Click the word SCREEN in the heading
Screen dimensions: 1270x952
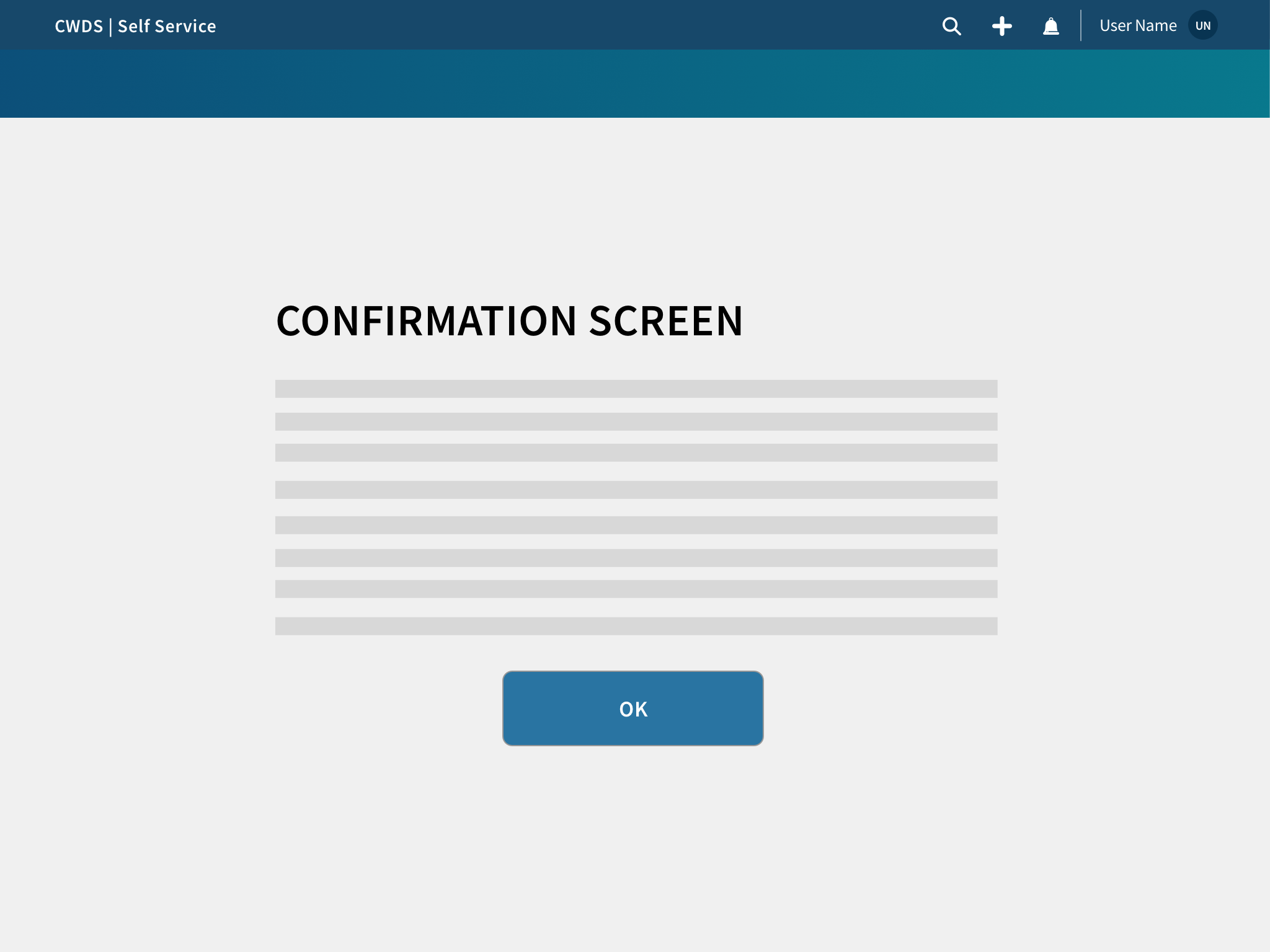(665, 321)
